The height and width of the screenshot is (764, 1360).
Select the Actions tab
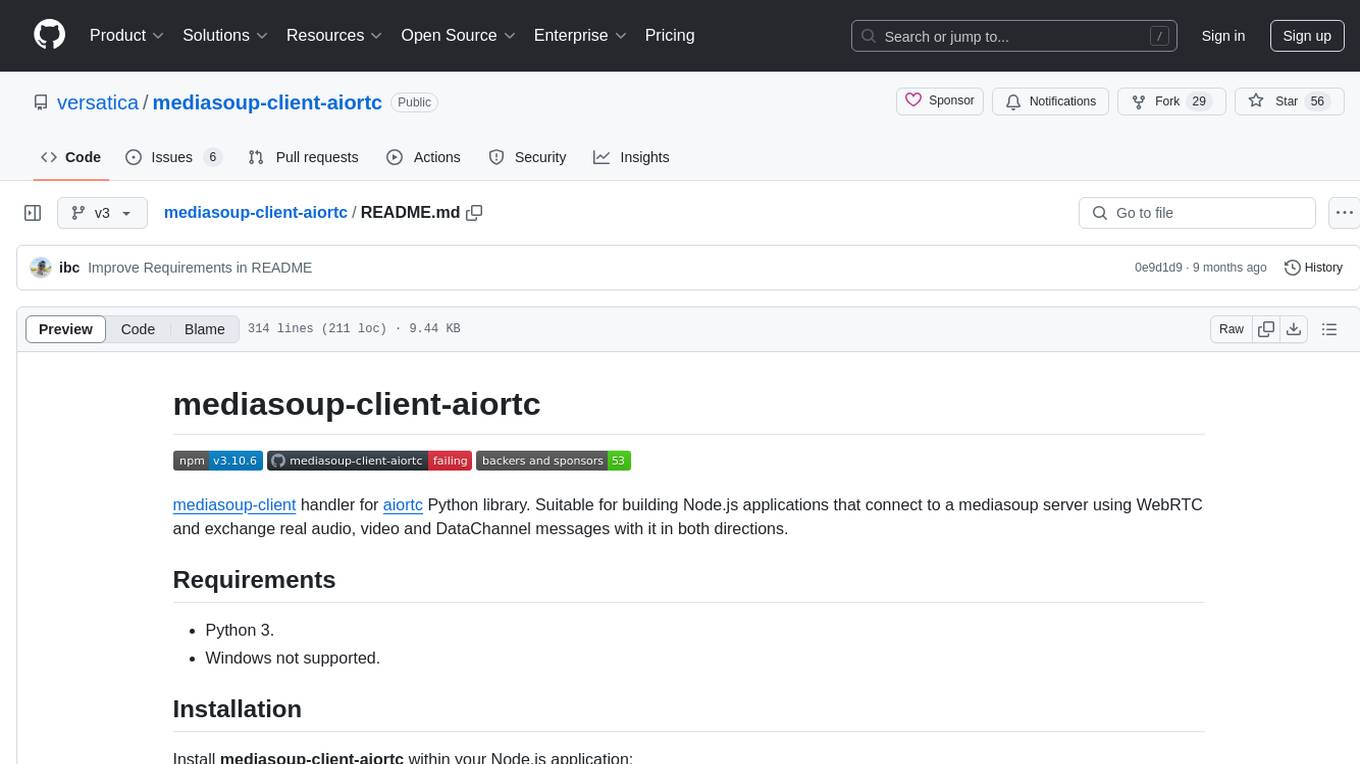pyautogui.click(x=423, y=157)
